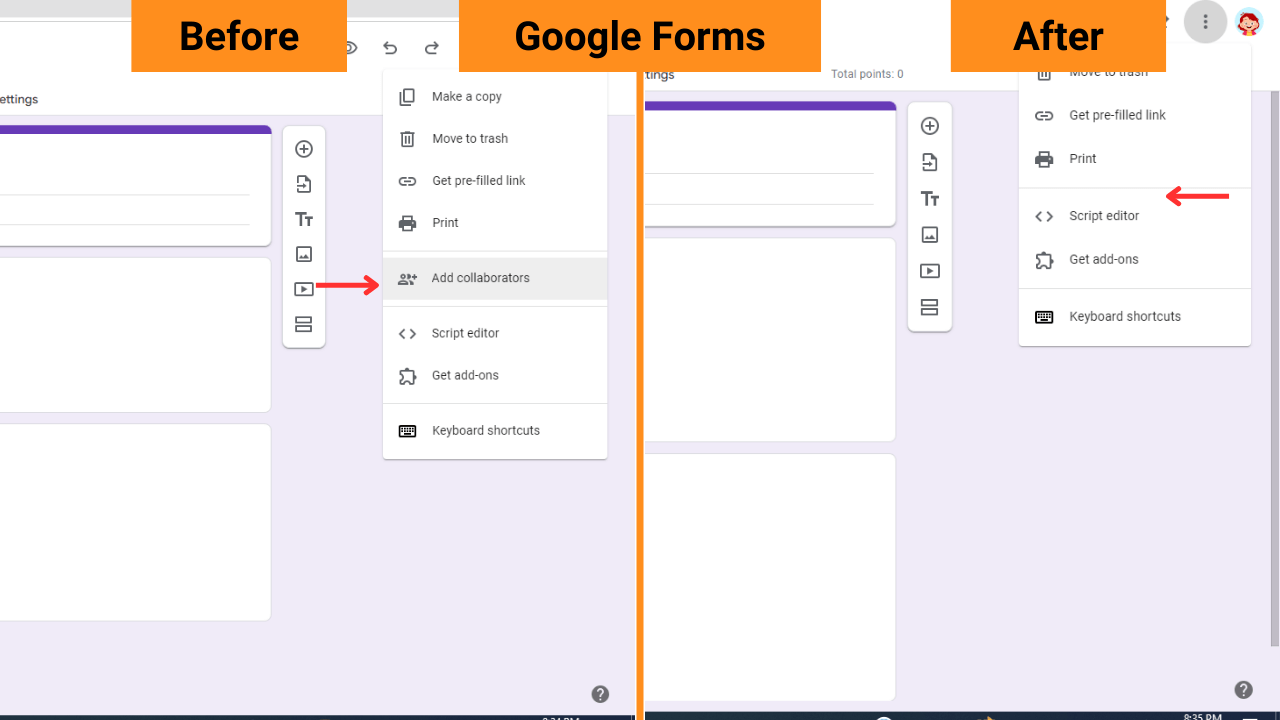Select Get pre-filled link
1280x720 pixels.
click(478, 180)
